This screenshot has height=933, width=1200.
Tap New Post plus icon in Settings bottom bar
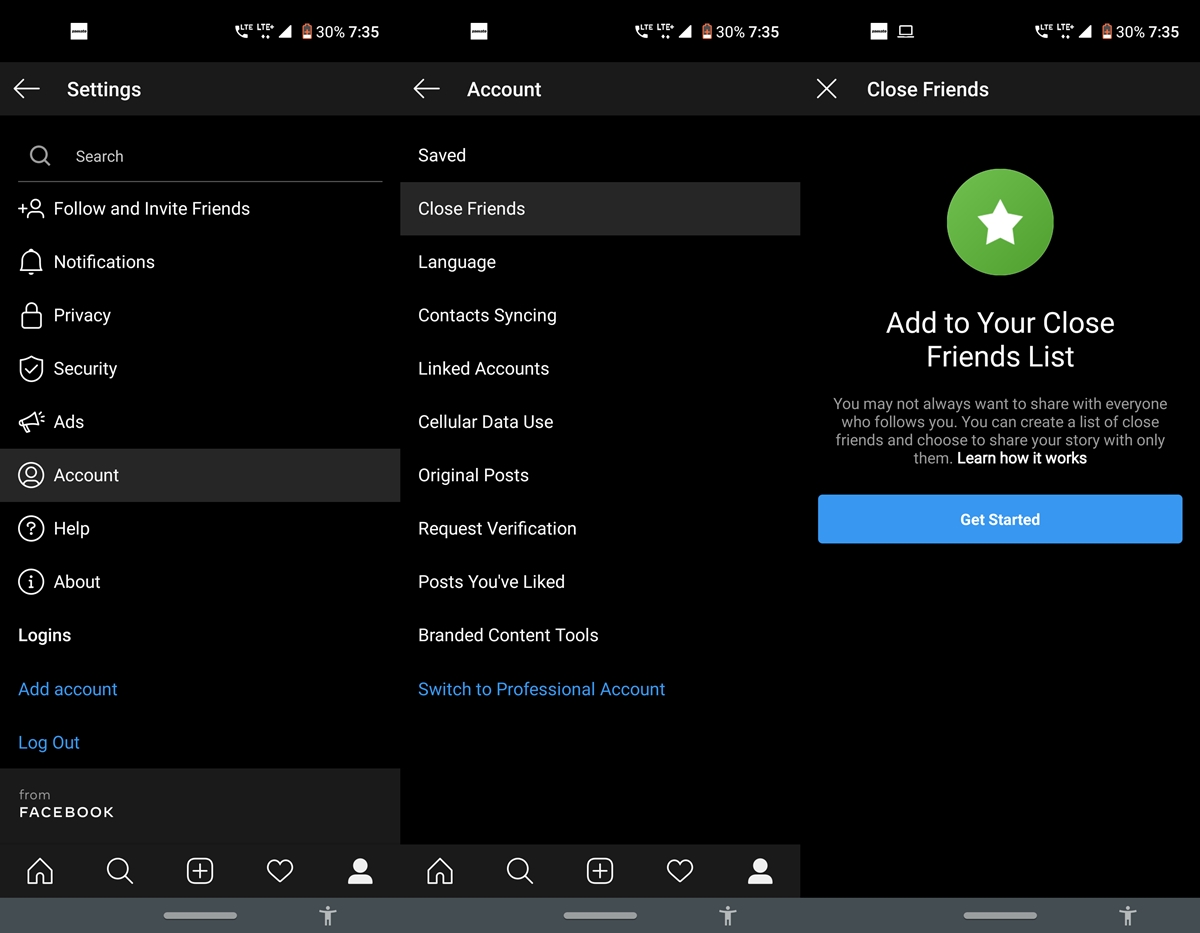200,871
